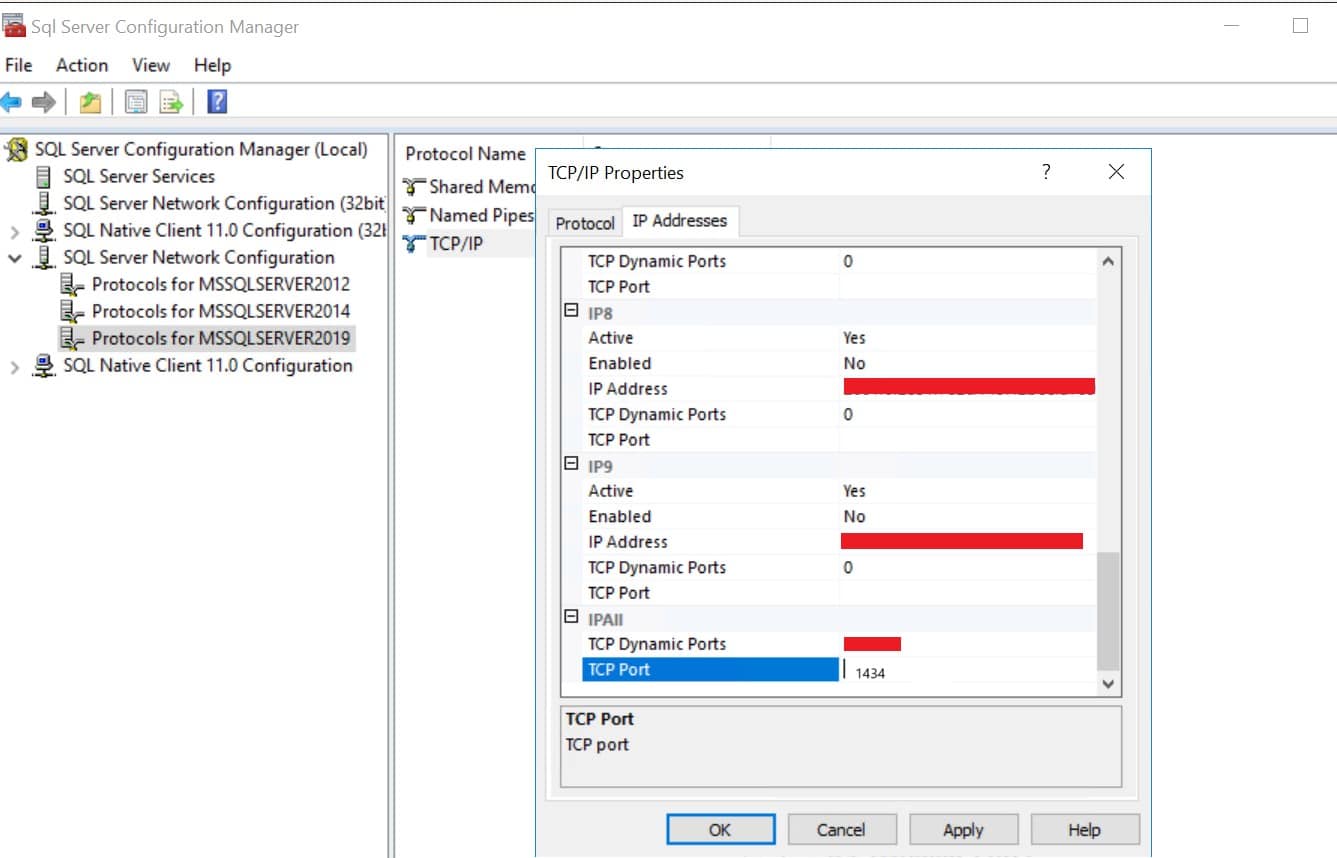This screenshot has width=1337, height=858.
Task: Select Protocols for MSSQLSERVER2019 tree item
Action: (x=221, y=338)
